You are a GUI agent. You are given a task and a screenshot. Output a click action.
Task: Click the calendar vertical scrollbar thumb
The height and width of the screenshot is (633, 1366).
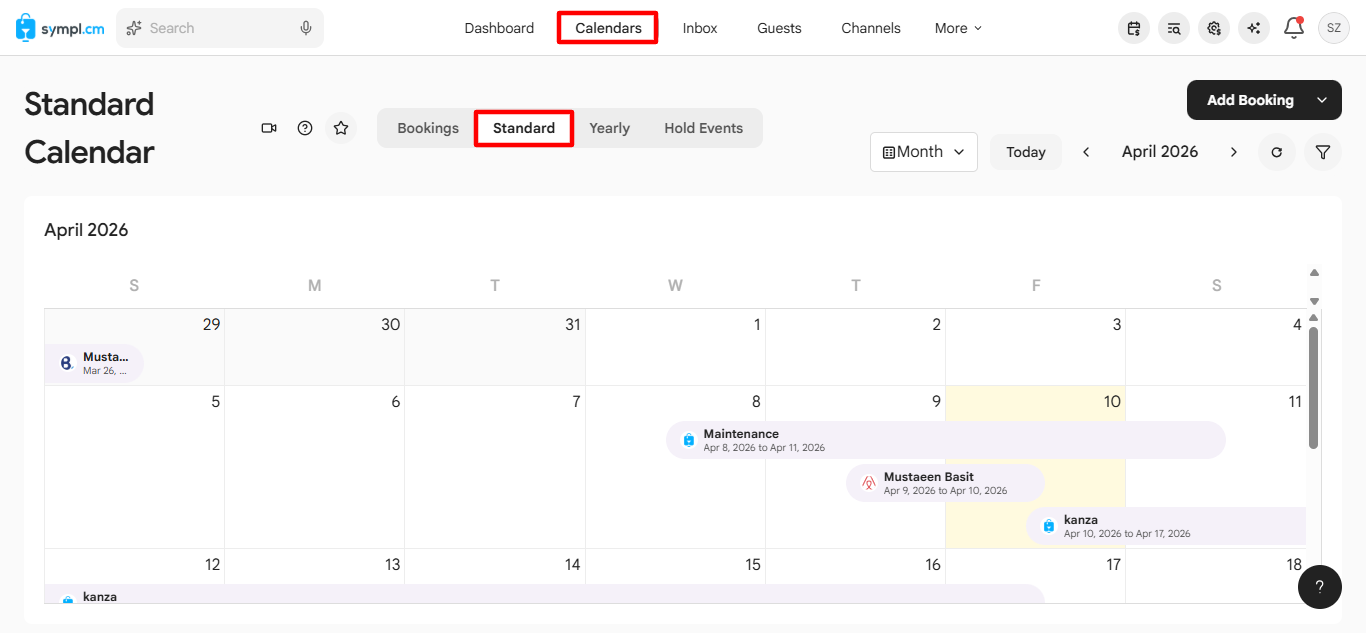click(x=1314, y=388)
